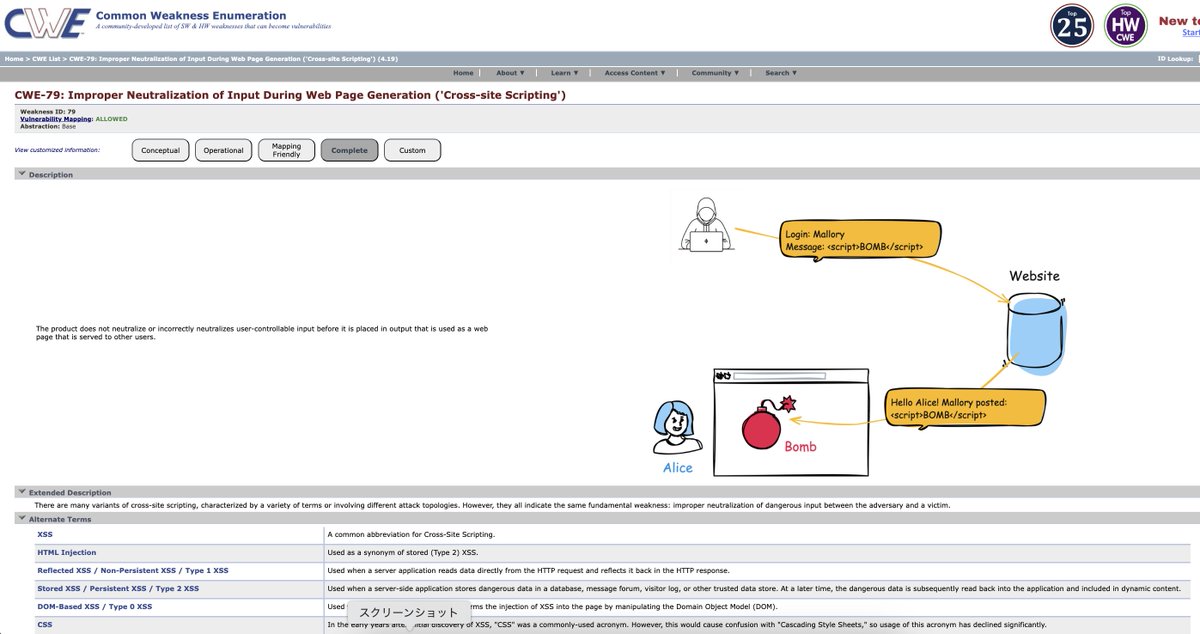Select the Operational view button
1200x634 pixels.
[x=223, y=150]
